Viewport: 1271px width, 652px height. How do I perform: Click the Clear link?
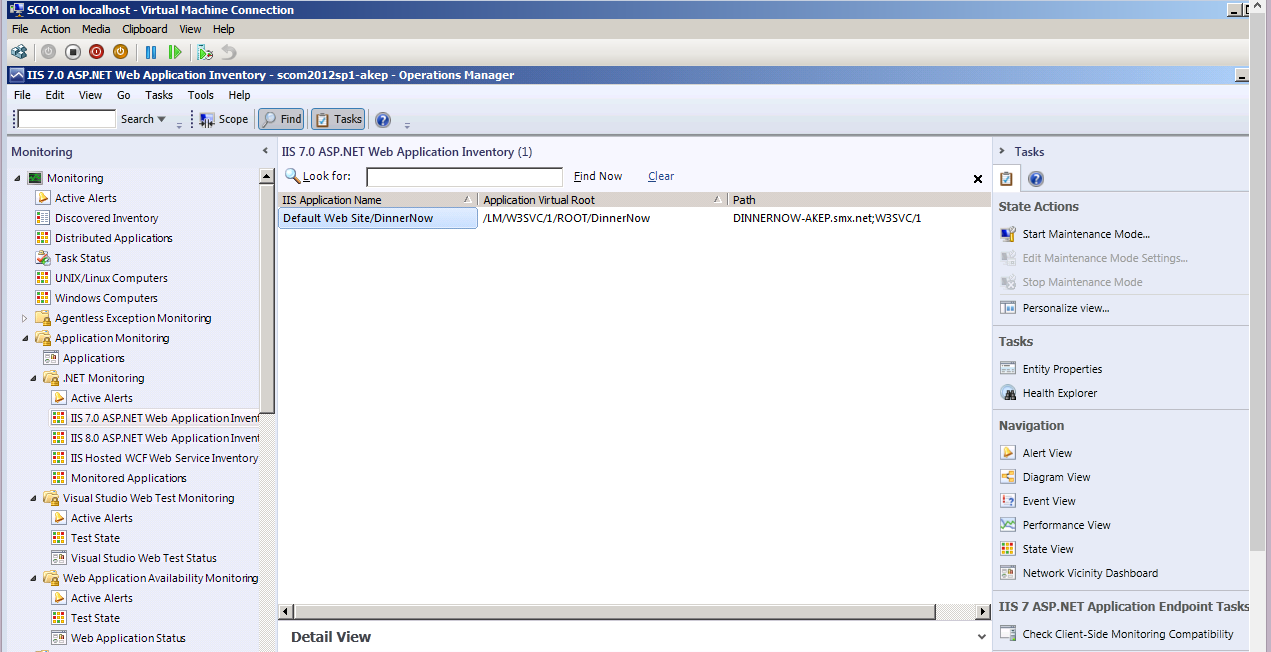tap(660, 176)
